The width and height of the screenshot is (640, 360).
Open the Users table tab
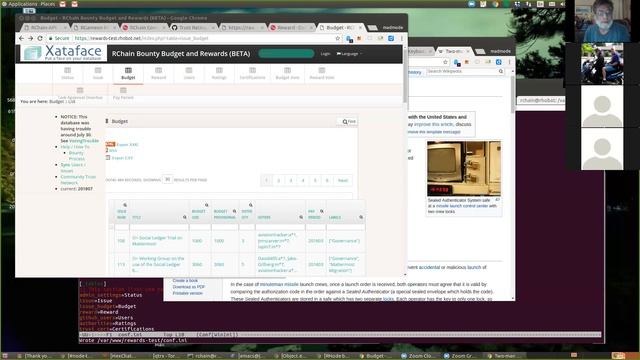click(x=189, y=73)
